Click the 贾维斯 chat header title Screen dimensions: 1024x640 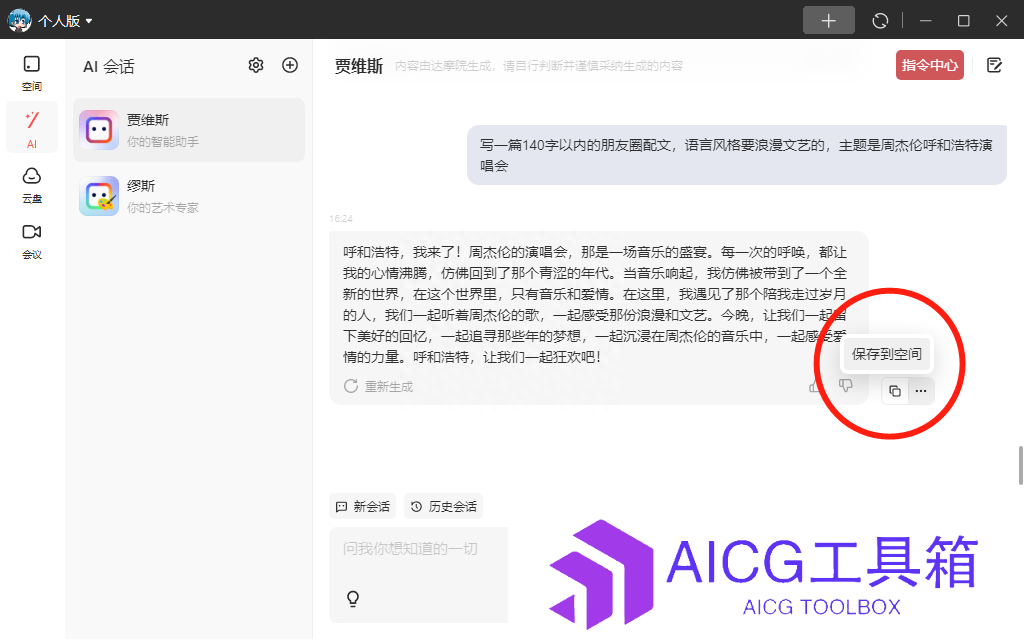359,66
